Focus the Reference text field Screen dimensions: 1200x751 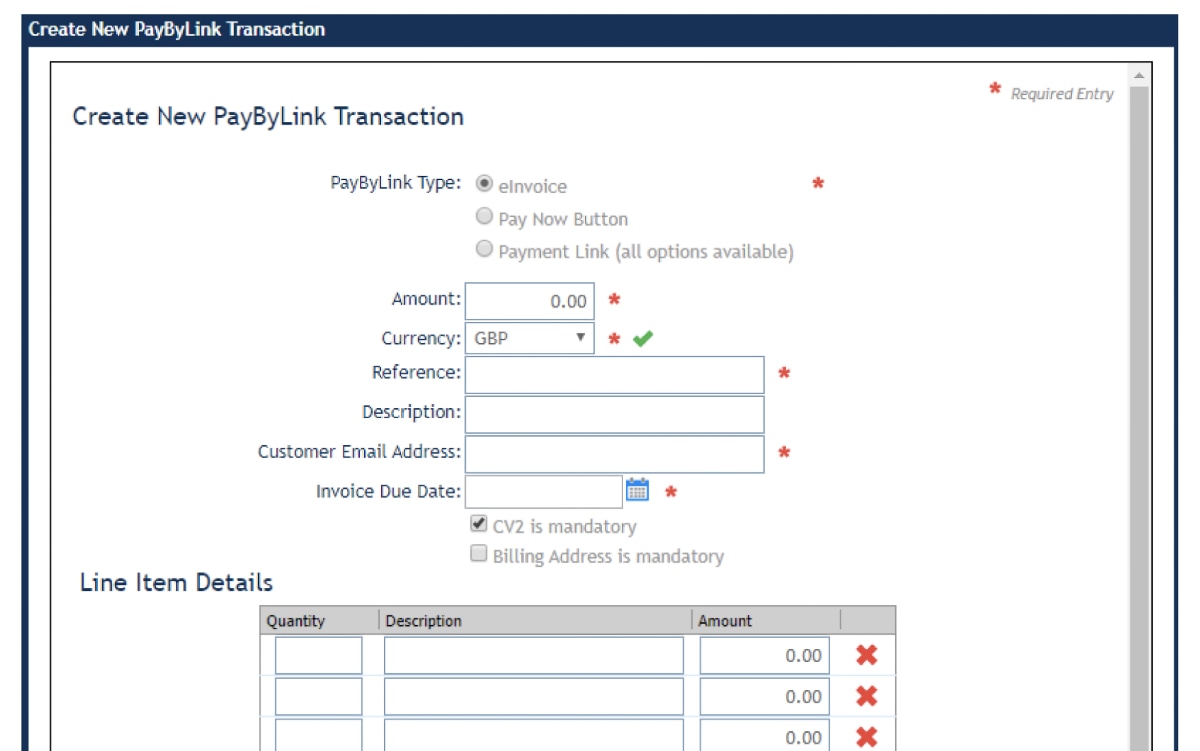tap(614, 374)
